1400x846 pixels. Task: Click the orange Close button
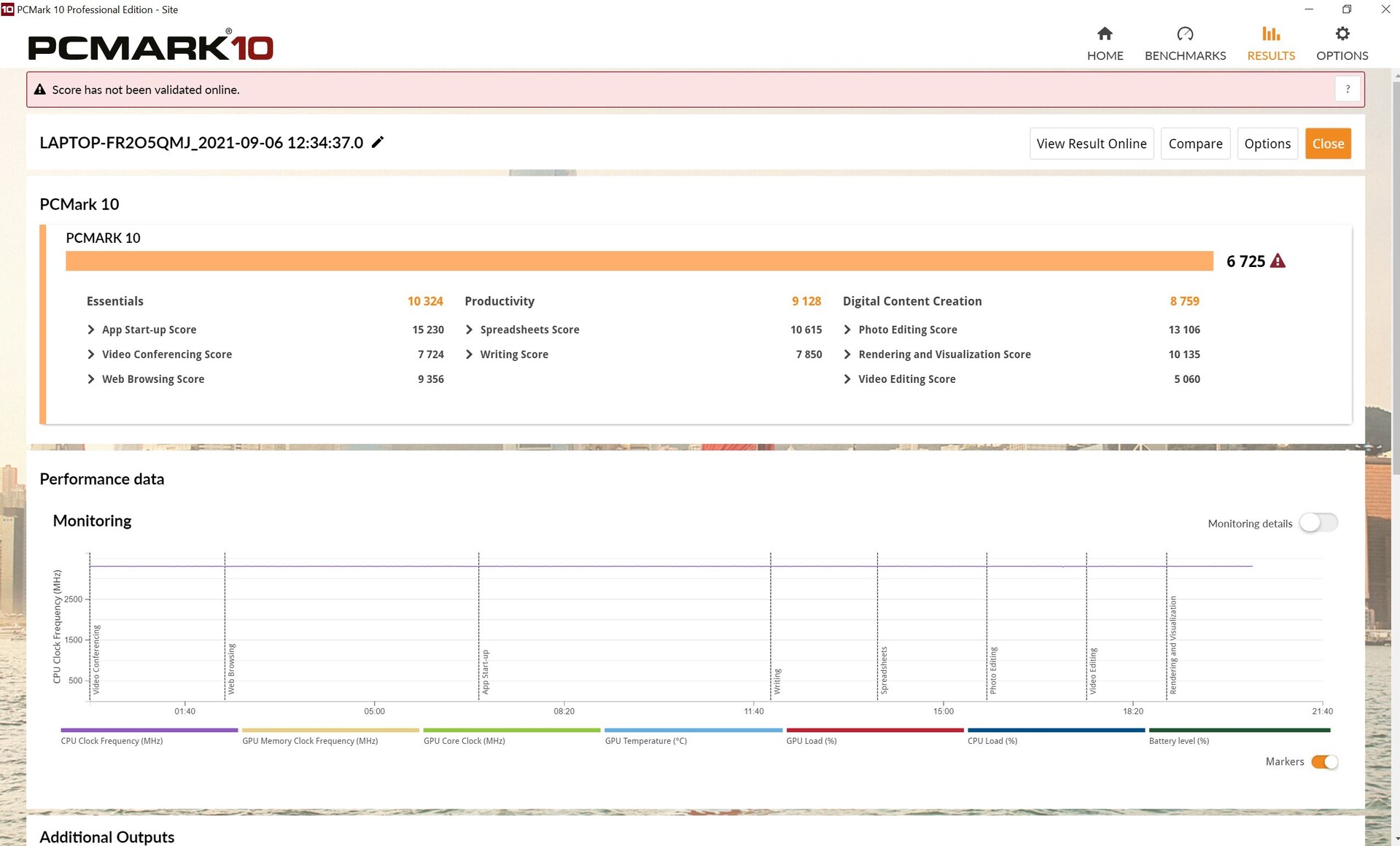coord(1328,144)
